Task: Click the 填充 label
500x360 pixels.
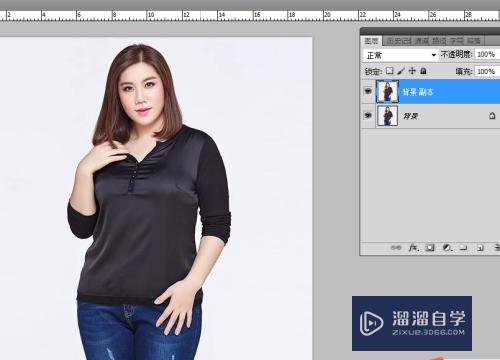Action: [x=464, y=71]
